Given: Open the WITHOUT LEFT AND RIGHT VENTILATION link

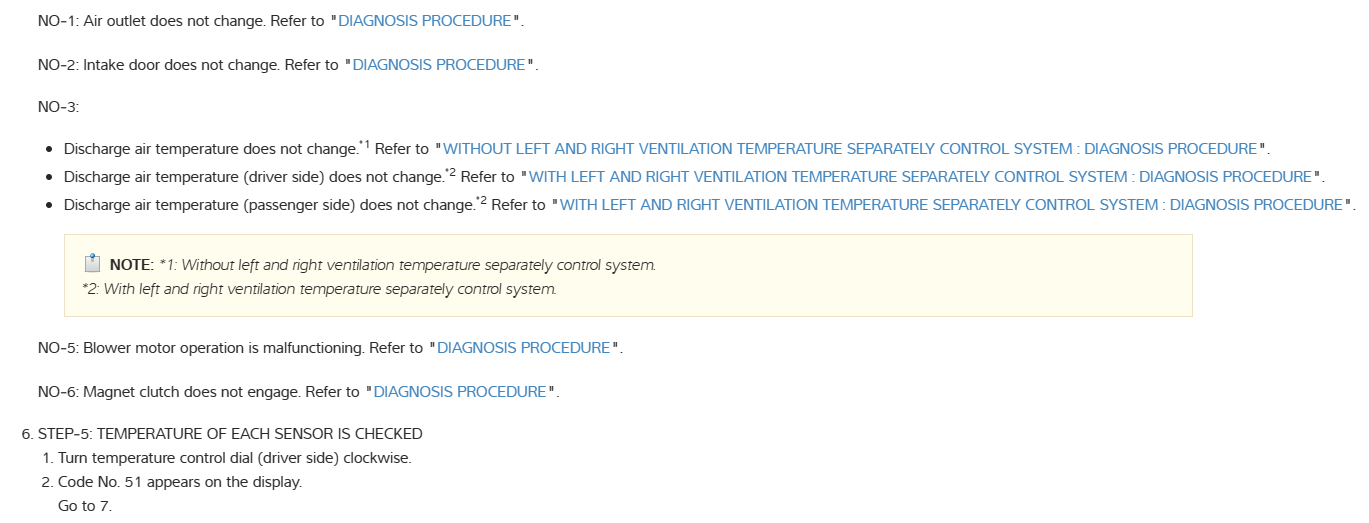Looking at the screenshot, I should tap(849, 149).
